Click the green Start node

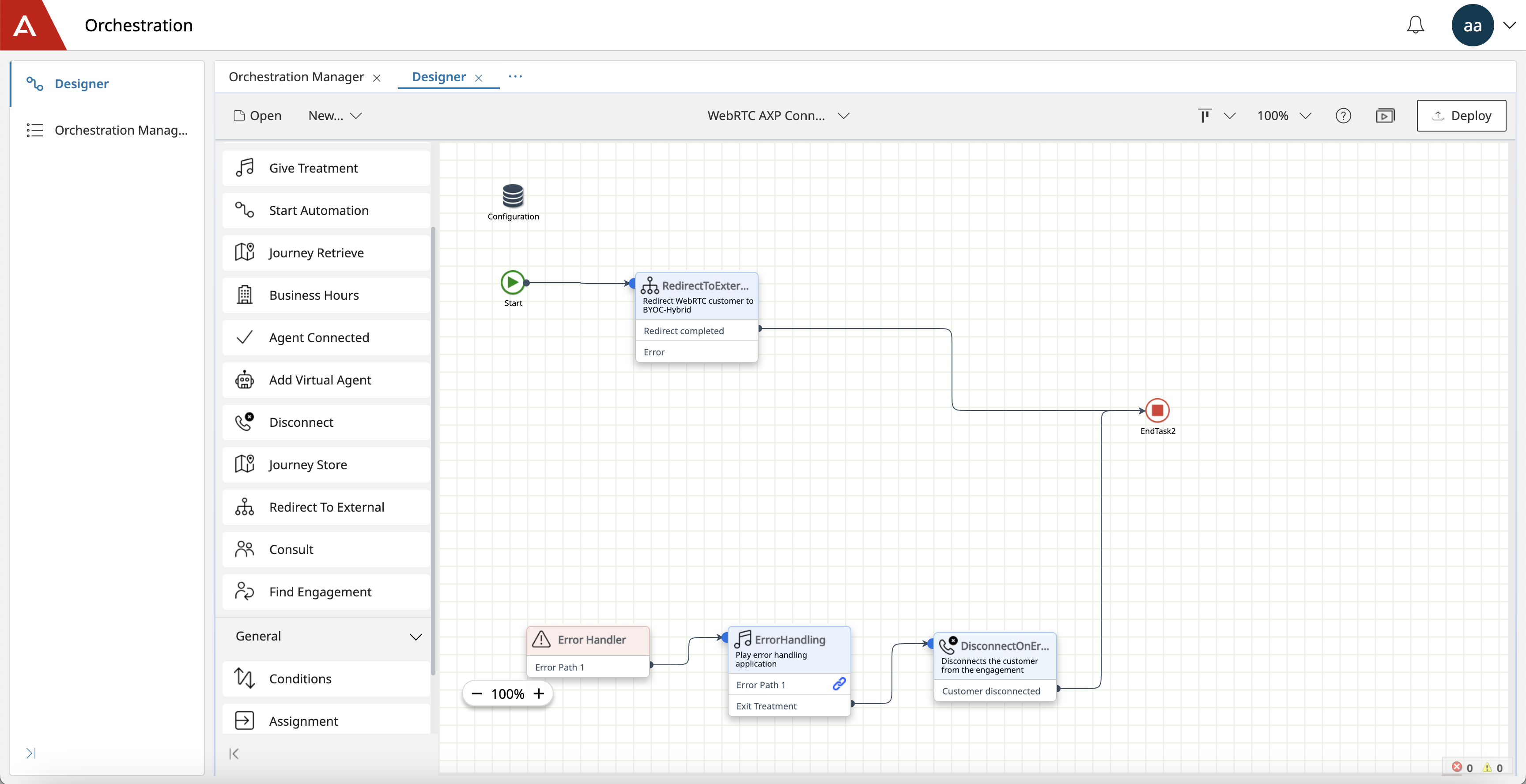tap(512, 283)
